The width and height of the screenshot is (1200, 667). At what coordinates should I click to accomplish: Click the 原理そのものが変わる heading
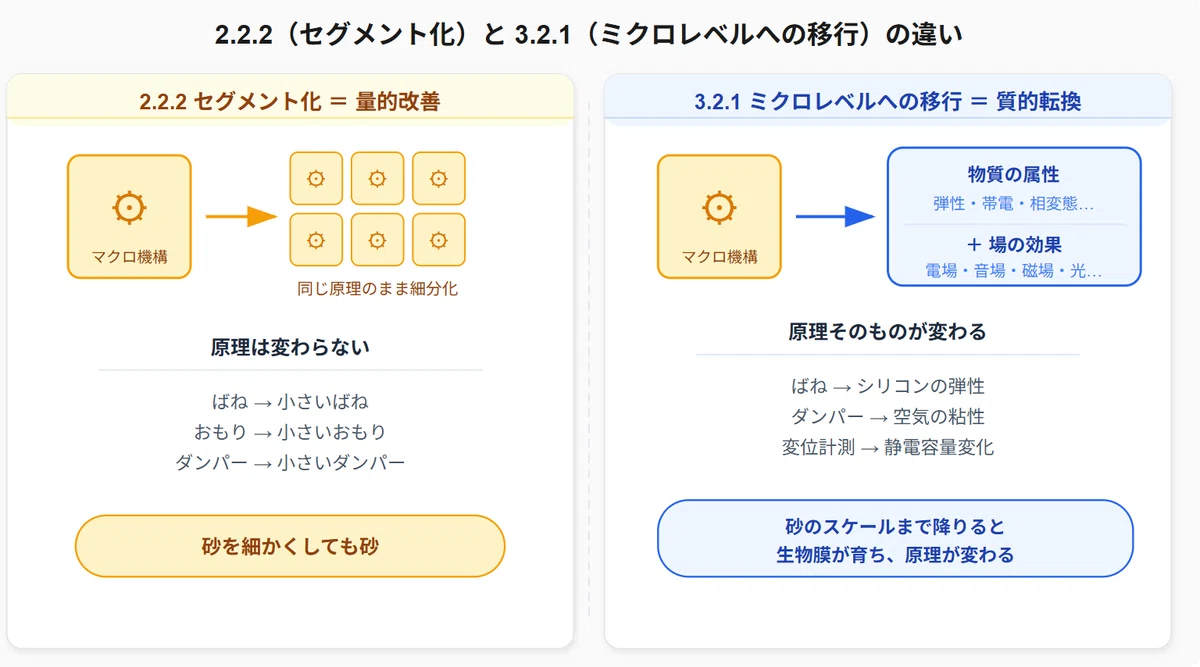(887, 331)
